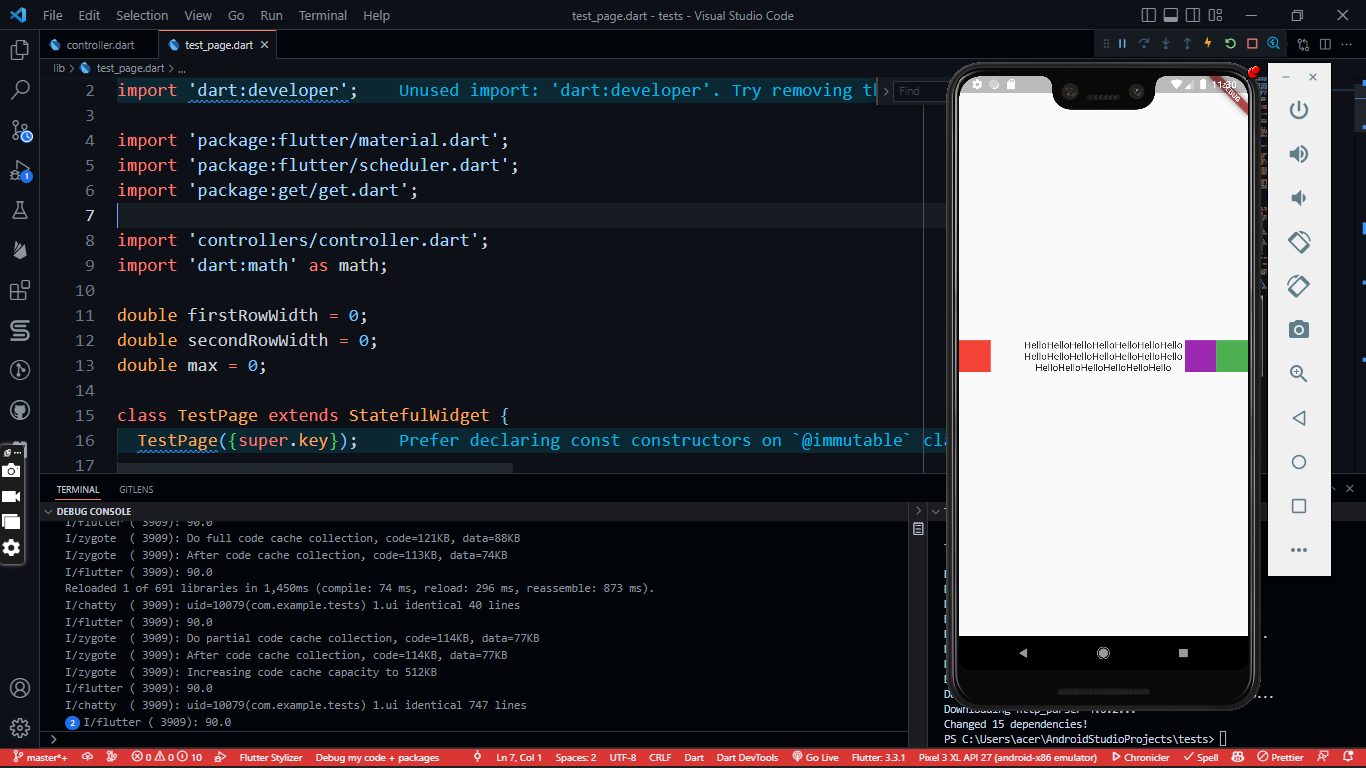Open the Extensions view

[19, 290]
